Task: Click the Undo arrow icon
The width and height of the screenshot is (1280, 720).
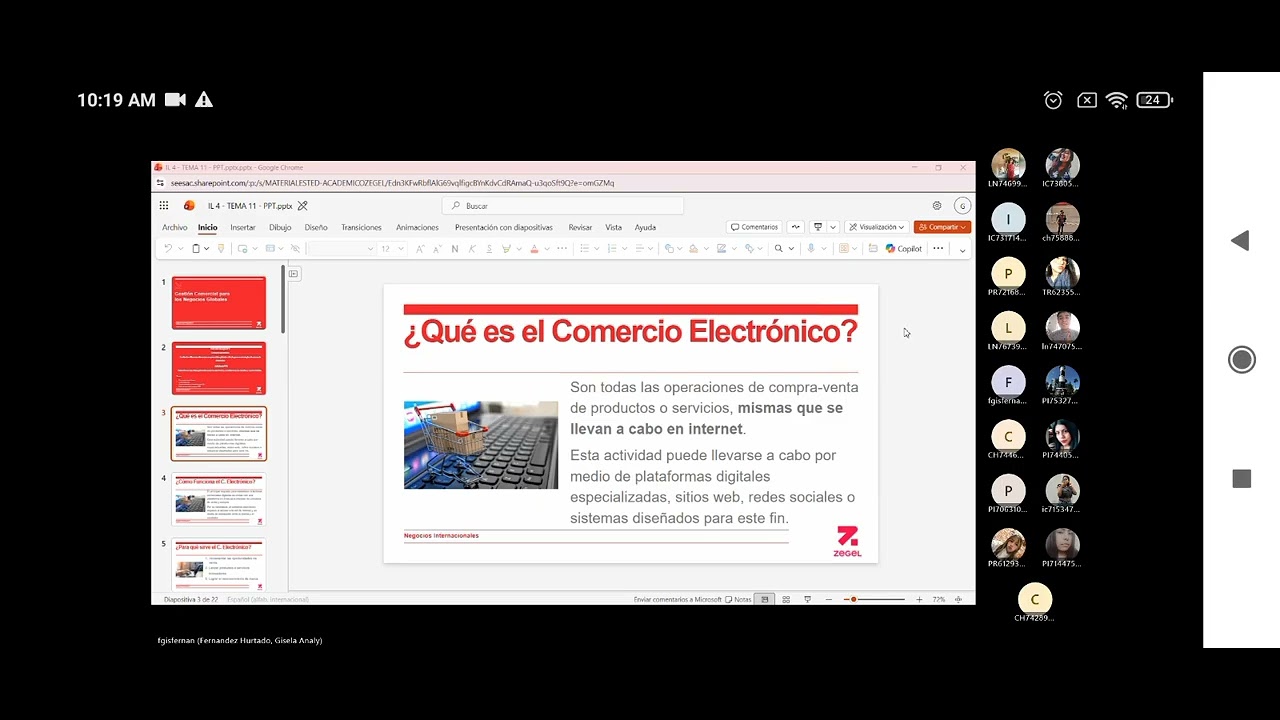Action: pos(168,248)
